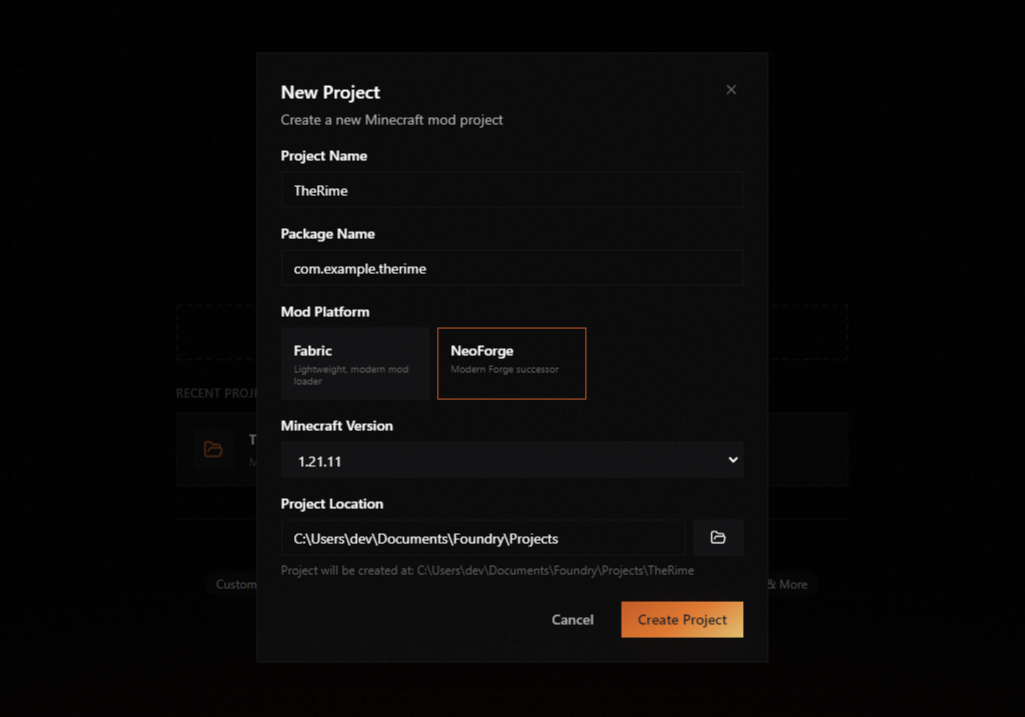The image size is (1025, 717).
Task: Cancel the new project creation
Action: (x=572, y=619)
